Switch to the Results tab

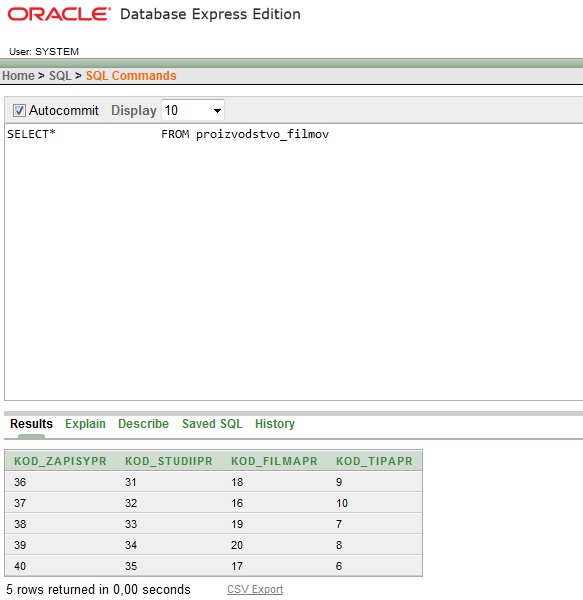pos(31,424)
